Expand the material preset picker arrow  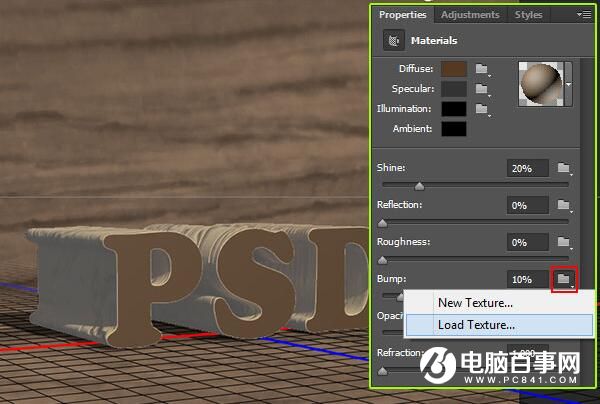(569, 84)
